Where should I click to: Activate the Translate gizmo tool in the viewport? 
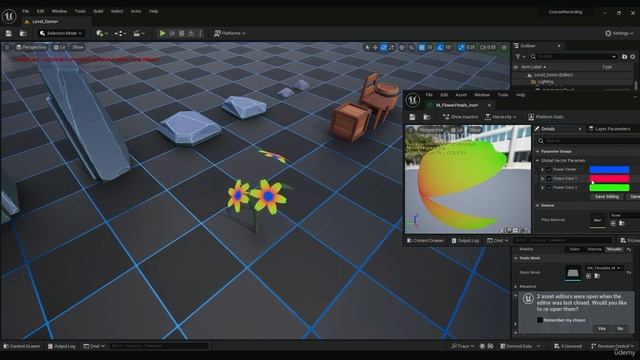coord(376,48)
